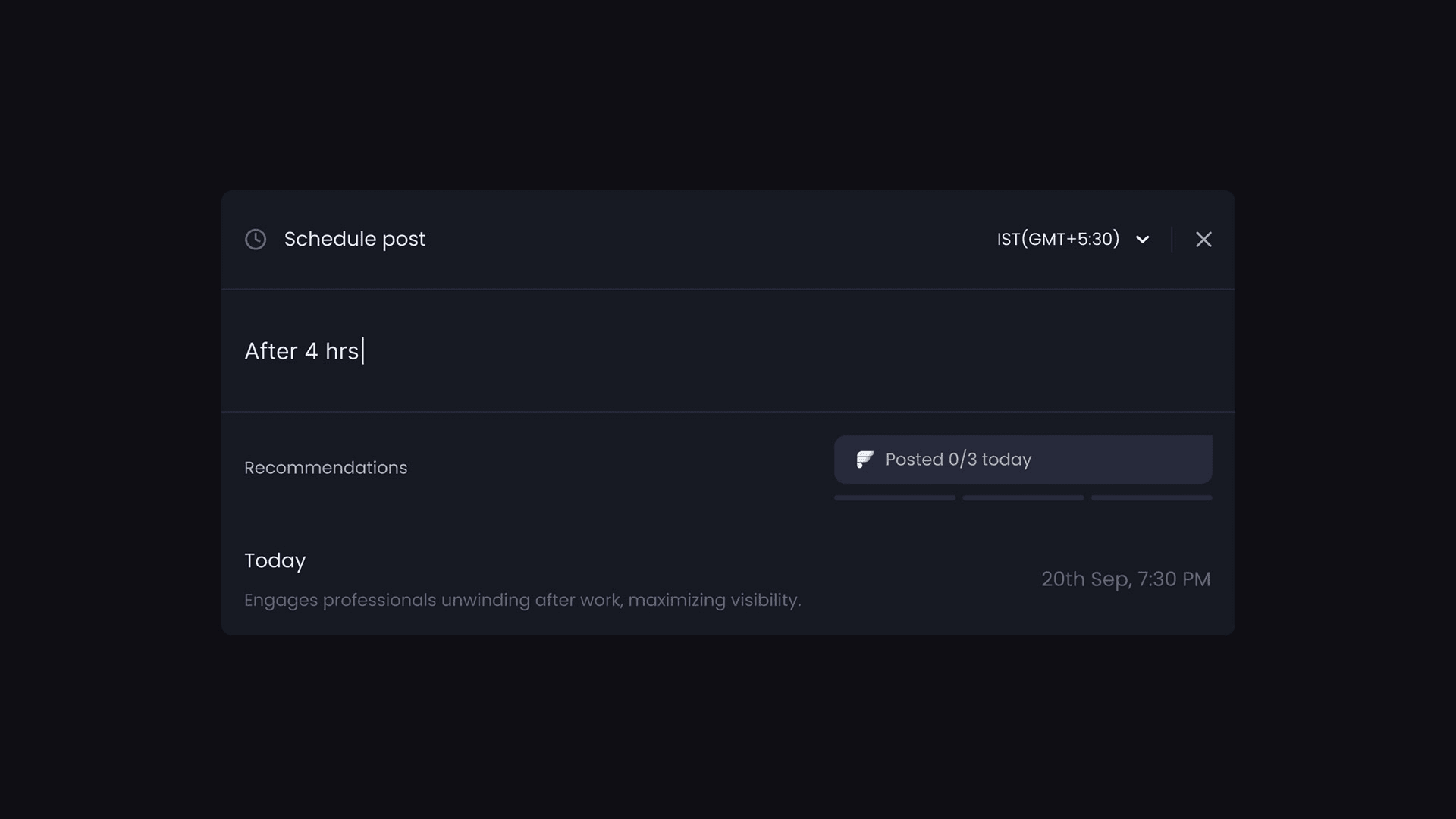Click the logo icon in Posted badge
This screenshot has width=1456, height=819.
[x=864, y=460]
